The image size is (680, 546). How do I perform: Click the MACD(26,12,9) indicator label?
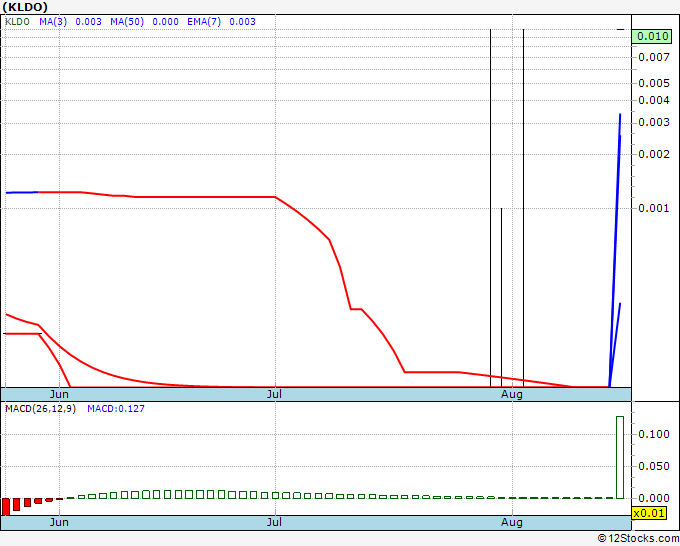point(40,409)
